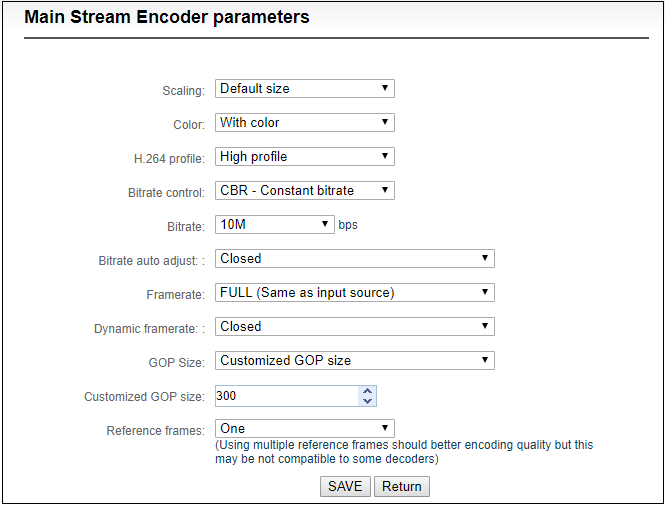This screenshot has height=505, width=665.
Task: Decrease Customized GOP size with down arrow
Action: click(x=367, y=401)
